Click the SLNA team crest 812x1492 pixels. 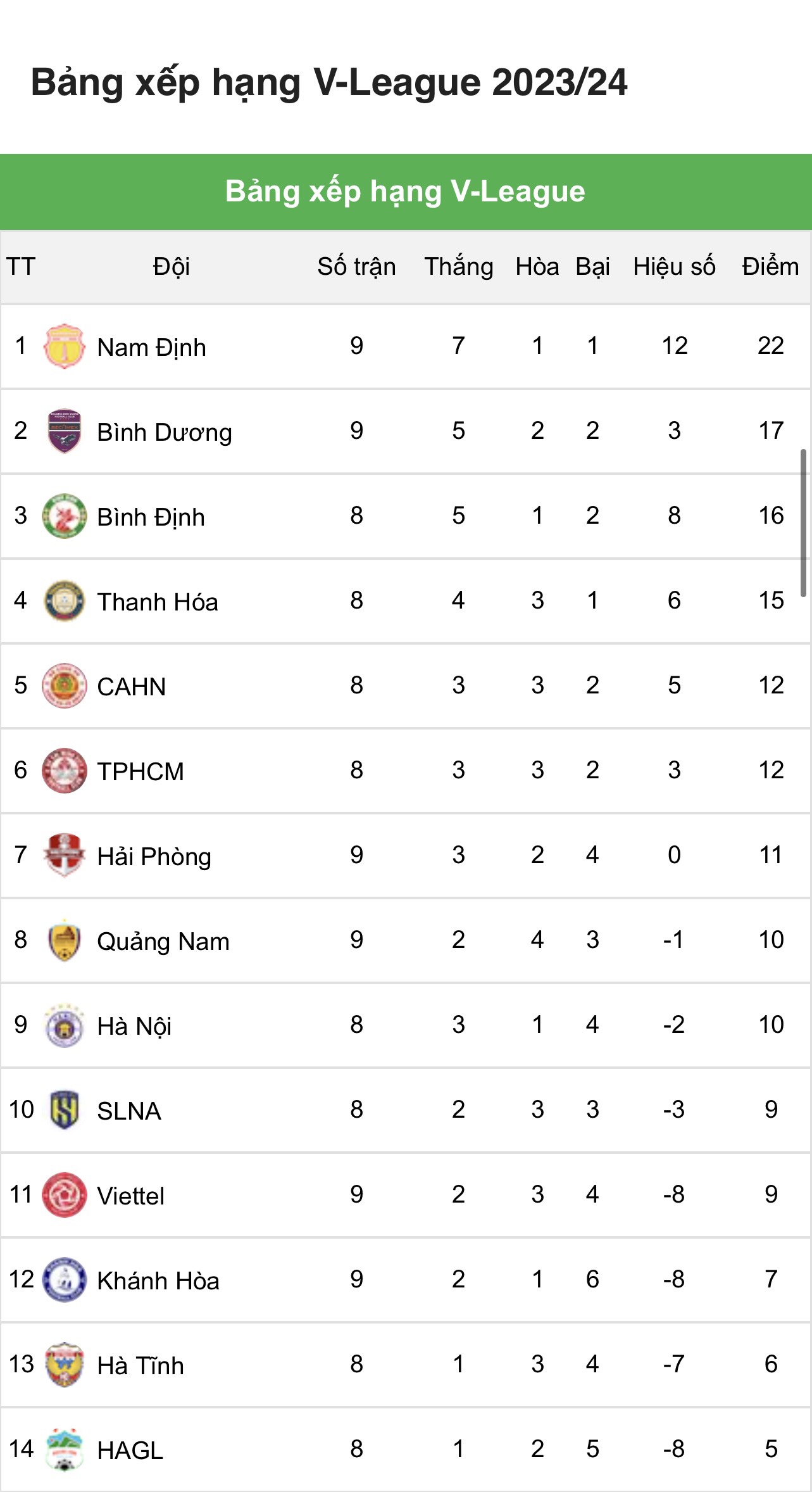[x=64, y=1110]
